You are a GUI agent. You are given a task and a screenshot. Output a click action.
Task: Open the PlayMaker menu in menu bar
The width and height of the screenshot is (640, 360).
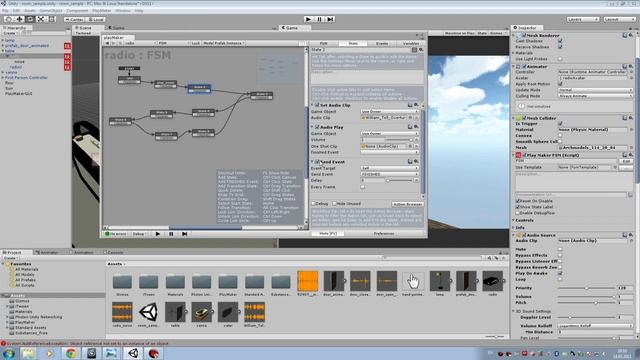tap(101, 11)
